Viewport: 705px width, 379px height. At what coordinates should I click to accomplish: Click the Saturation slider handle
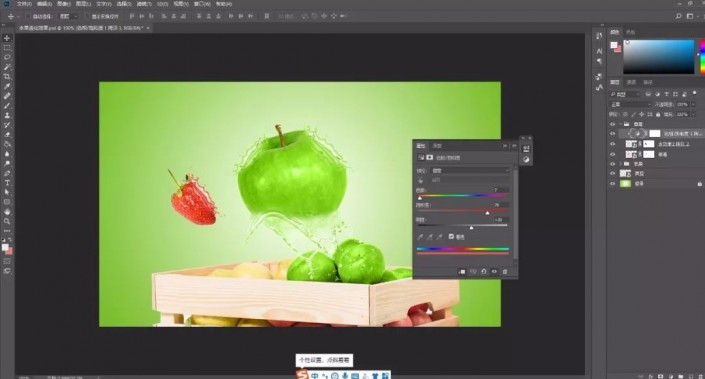487,213
